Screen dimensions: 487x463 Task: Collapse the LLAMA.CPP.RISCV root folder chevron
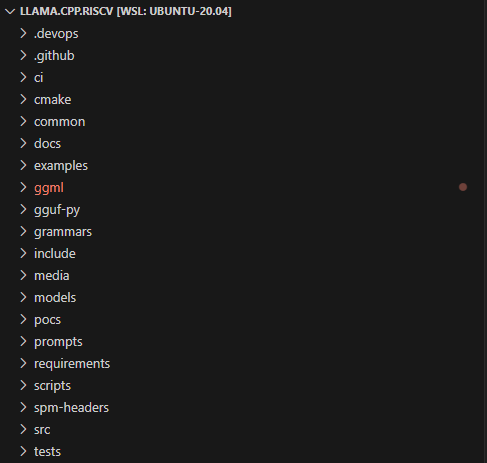click(10, 11)
